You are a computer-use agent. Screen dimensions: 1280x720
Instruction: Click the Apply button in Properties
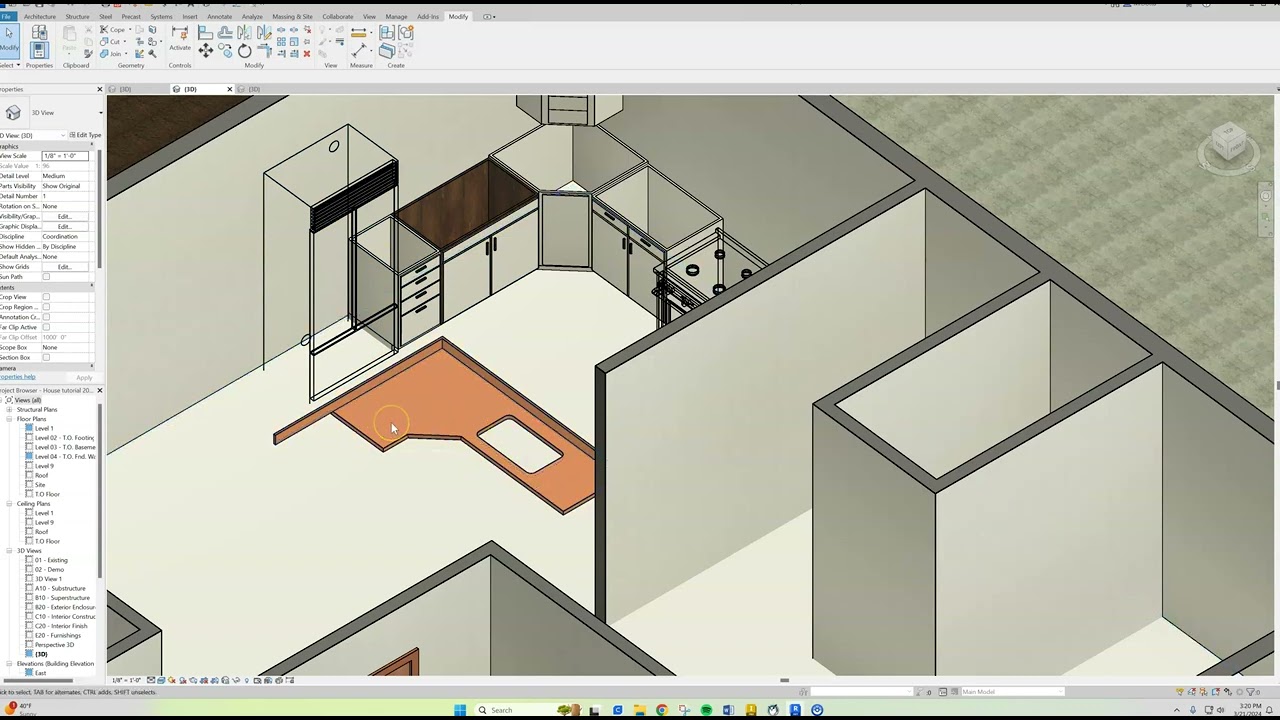pyautogui.click(x=84, y=377)
